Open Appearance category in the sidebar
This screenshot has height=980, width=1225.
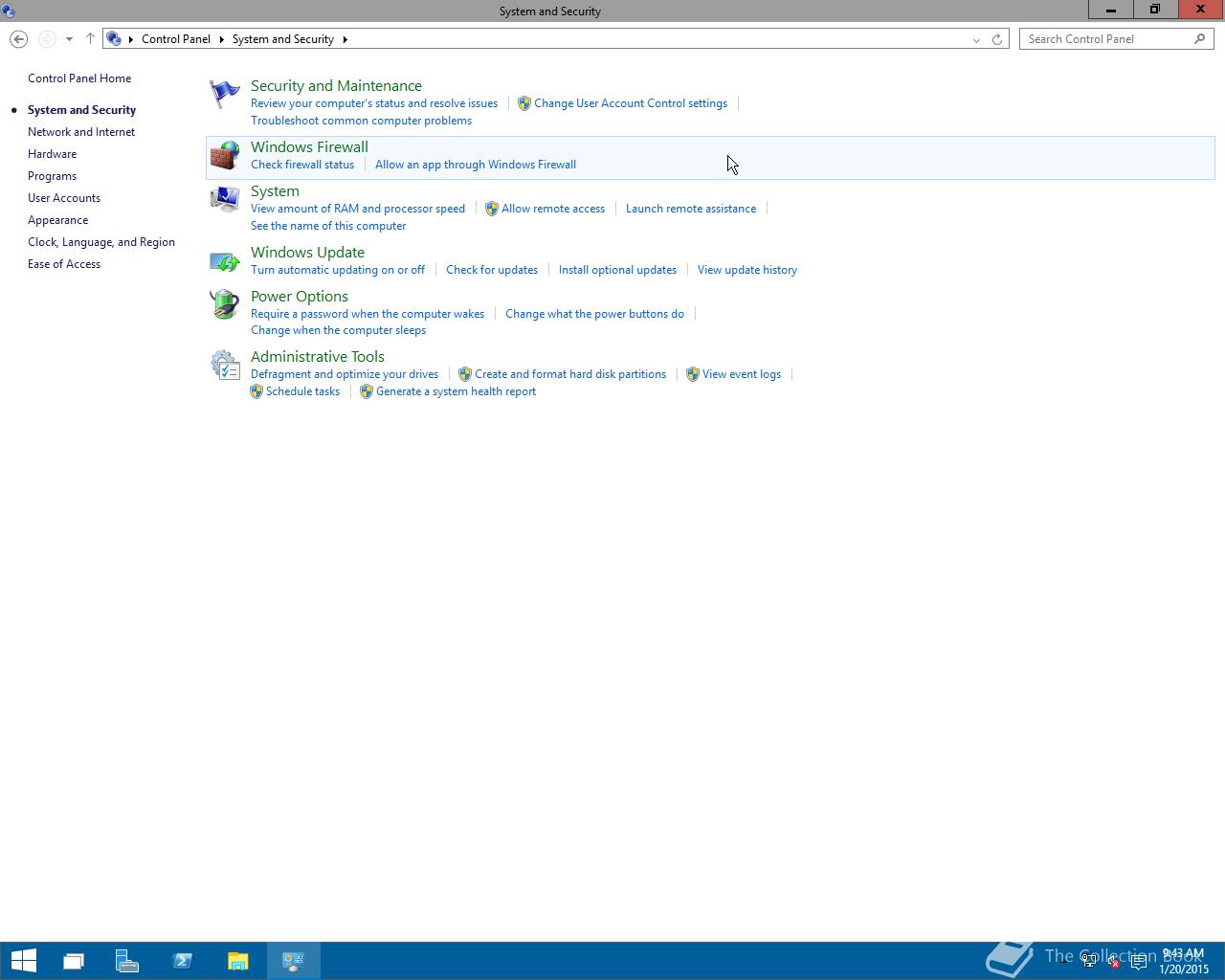tap(58, 220)
